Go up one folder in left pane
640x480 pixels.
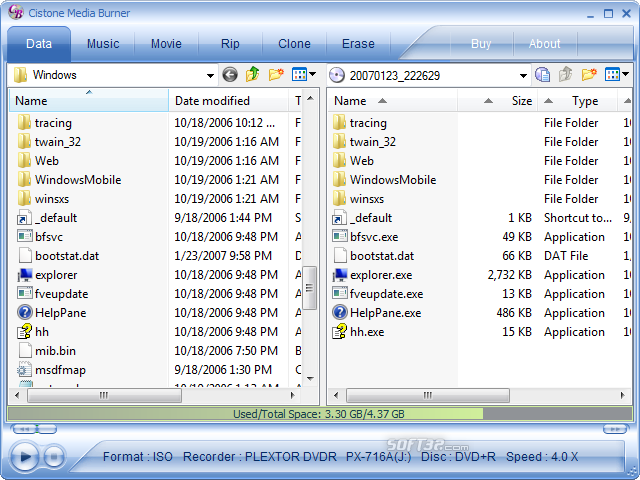pos(253,75)
